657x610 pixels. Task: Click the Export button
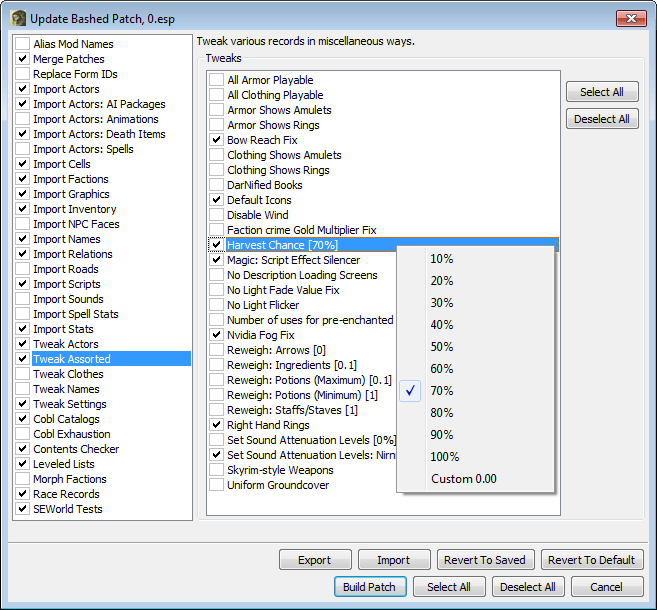click(315, 560)
